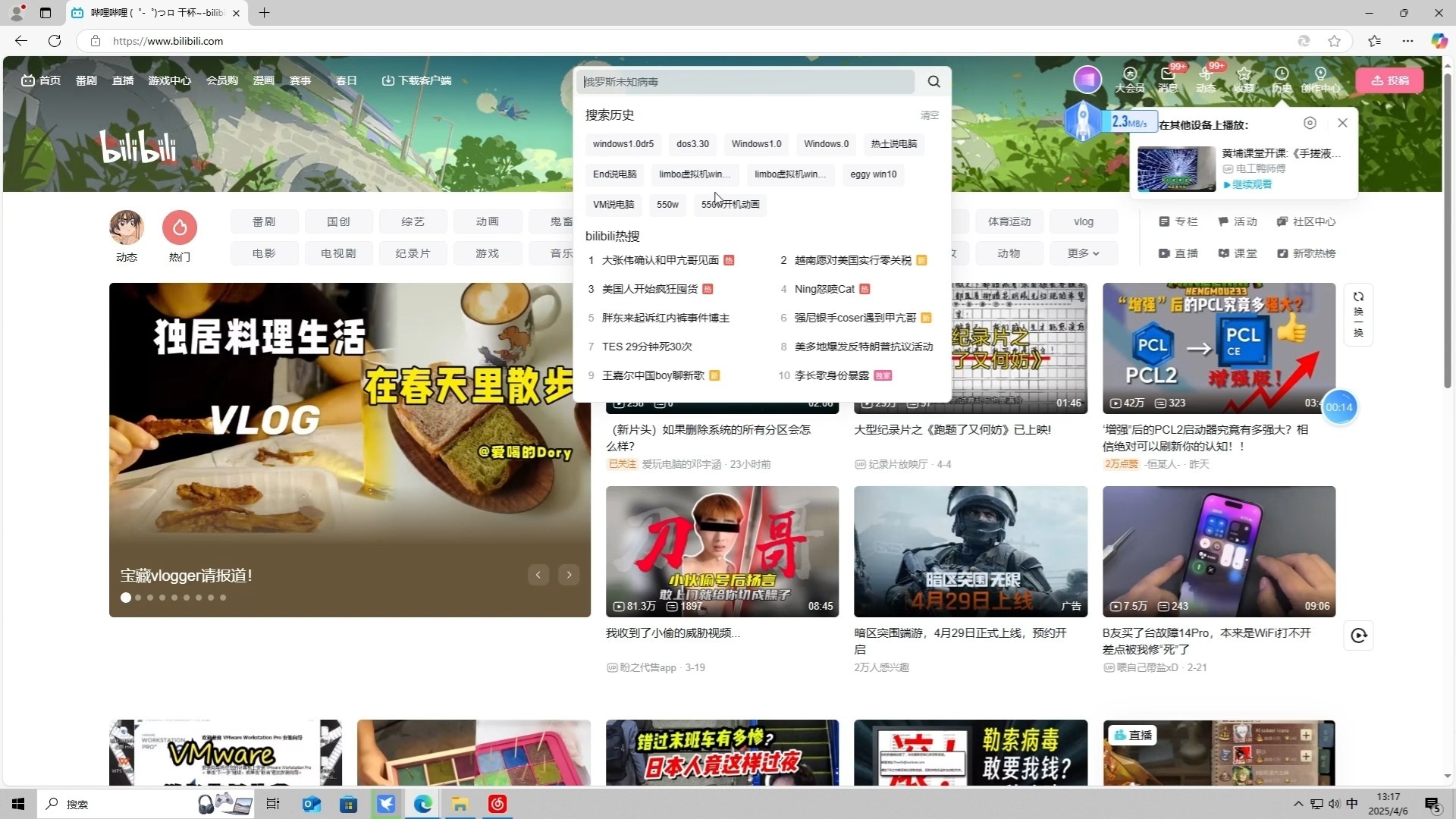Viewport: 1456px width, 819px height.
Task: Select 番剧 in the top navigation menu
Action: [x=86, y=80]
